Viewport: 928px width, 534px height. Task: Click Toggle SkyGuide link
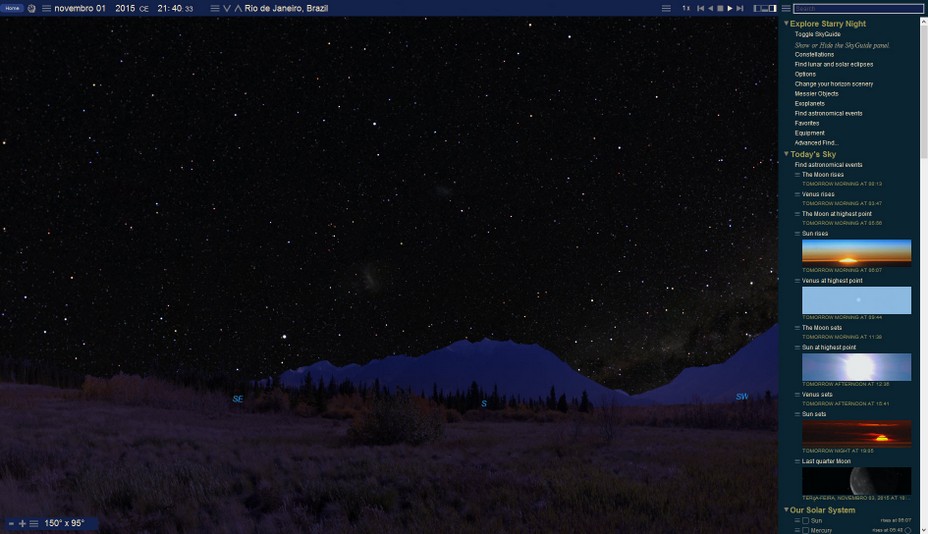817,34
